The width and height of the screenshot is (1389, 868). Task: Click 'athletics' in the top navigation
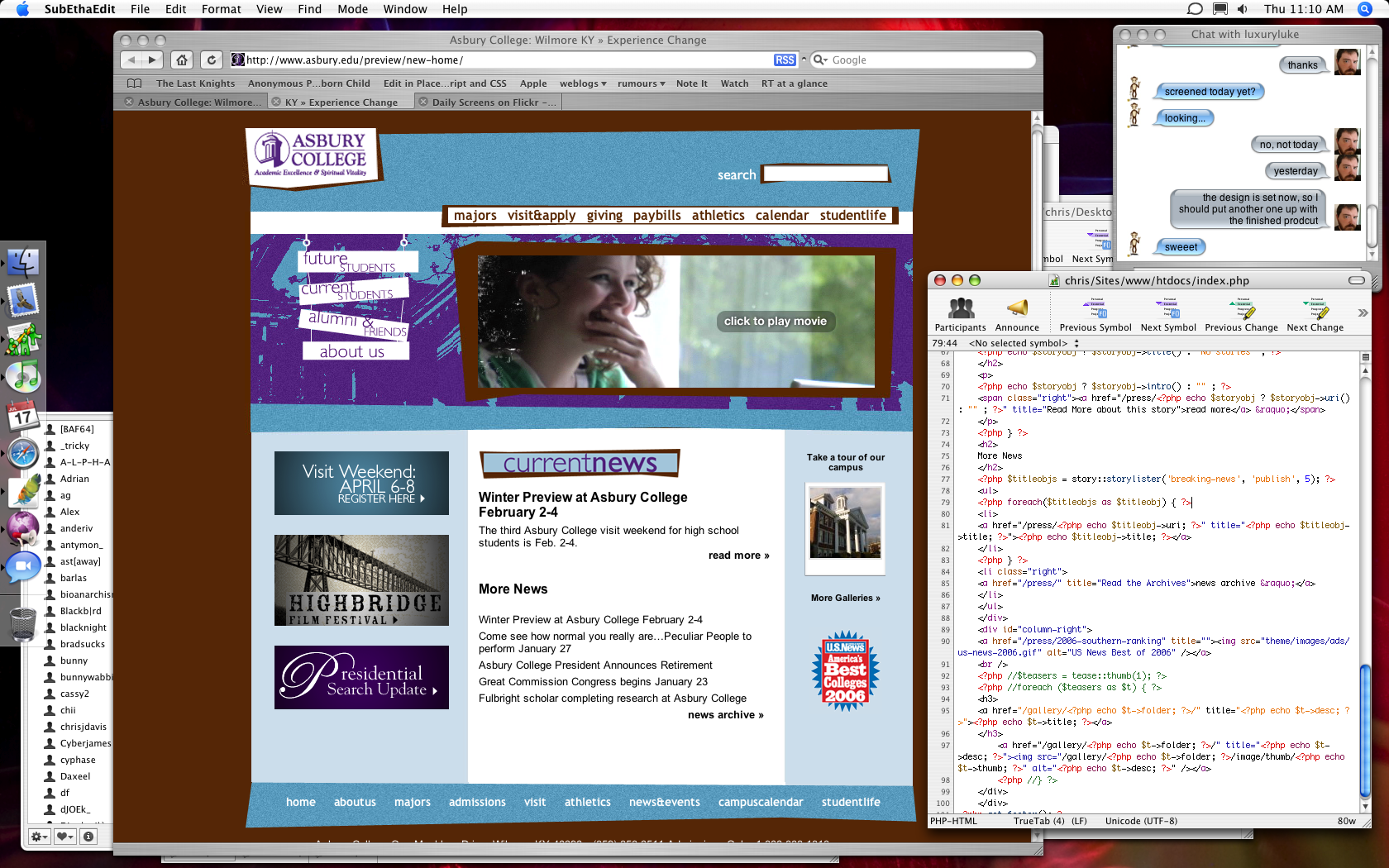pos(718,215)
